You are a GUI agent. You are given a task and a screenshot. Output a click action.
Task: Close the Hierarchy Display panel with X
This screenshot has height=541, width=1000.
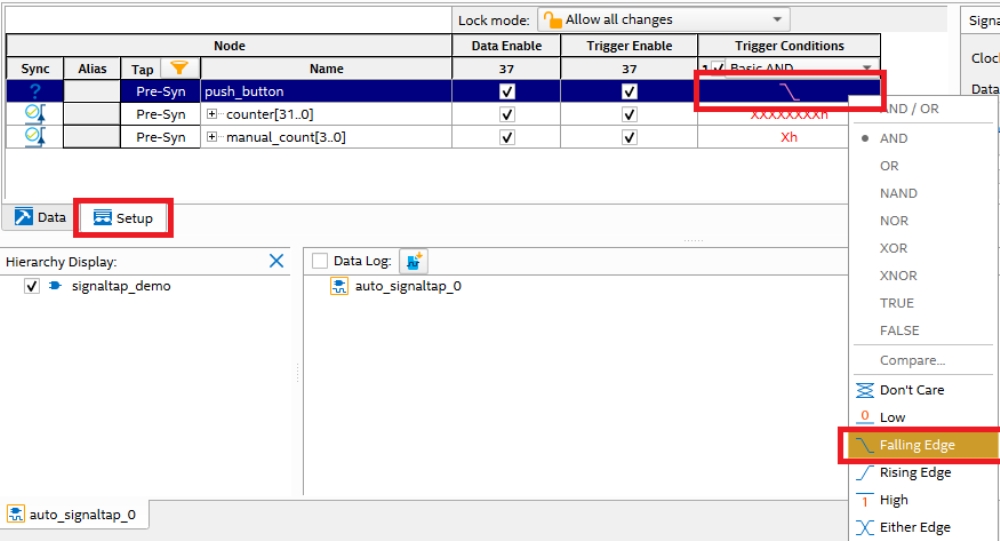point(277,261)
